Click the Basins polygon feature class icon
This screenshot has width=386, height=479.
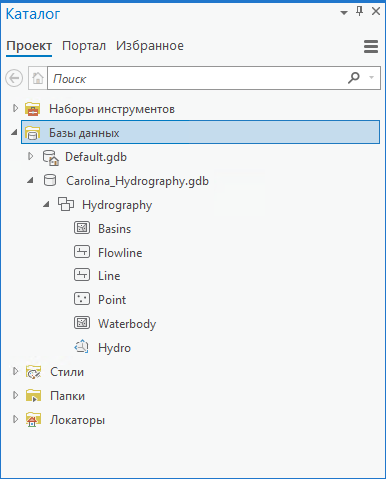(x=82, y=228)
